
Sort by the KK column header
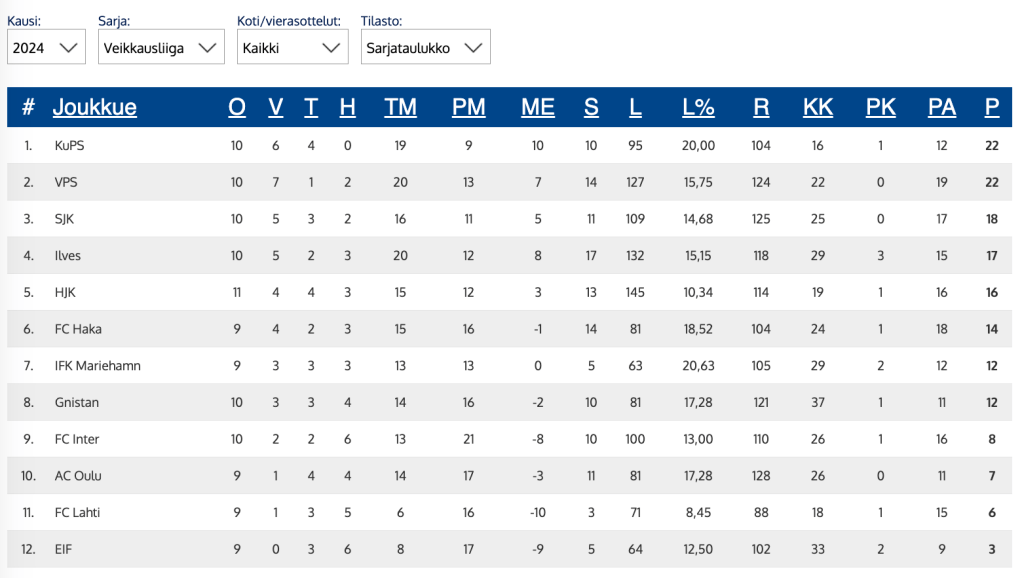(x=818, y=107)
